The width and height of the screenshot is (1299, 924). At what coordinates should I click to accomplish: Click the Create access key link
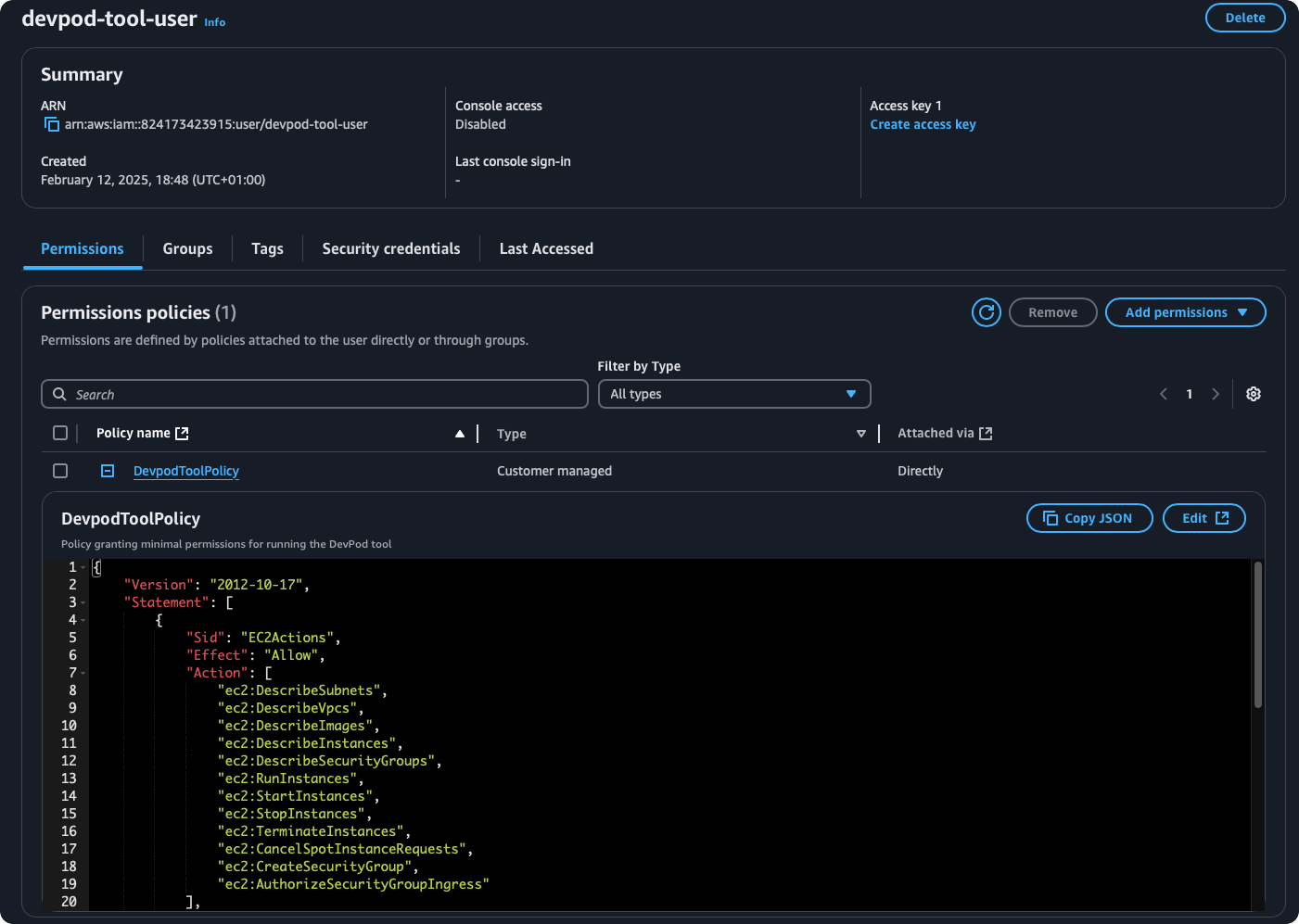click(923, 124)
